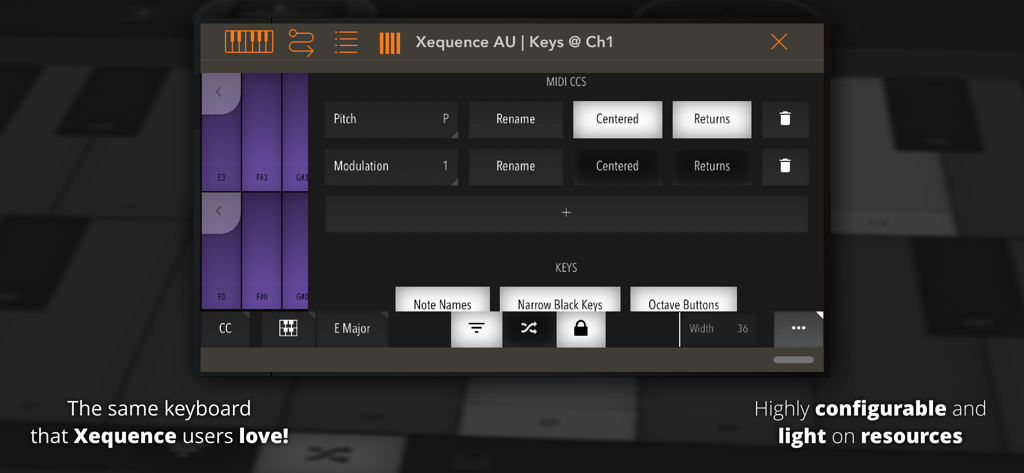Open the routing path icon in header
Screen dimensions: 1024x473
pos(301,42)
